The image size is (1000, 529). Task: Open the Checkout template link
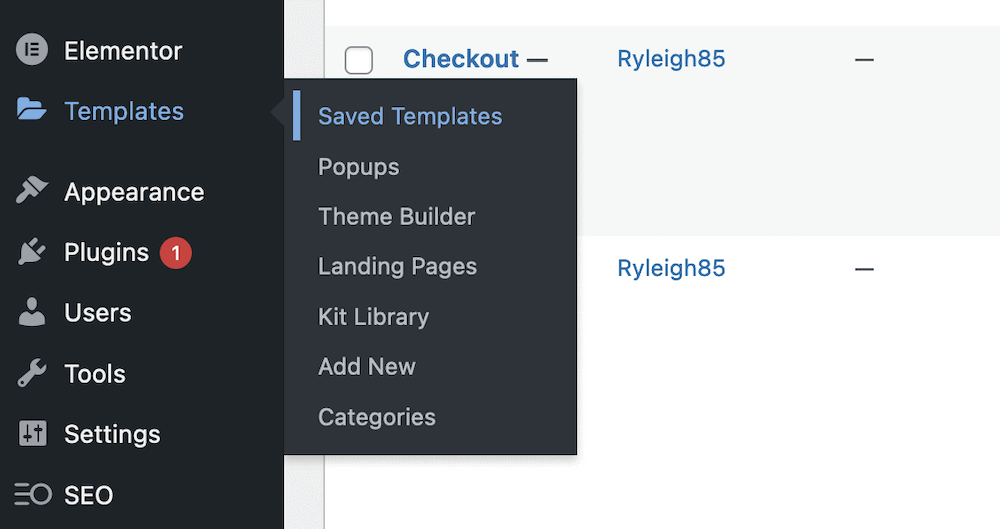pos(461,59)
